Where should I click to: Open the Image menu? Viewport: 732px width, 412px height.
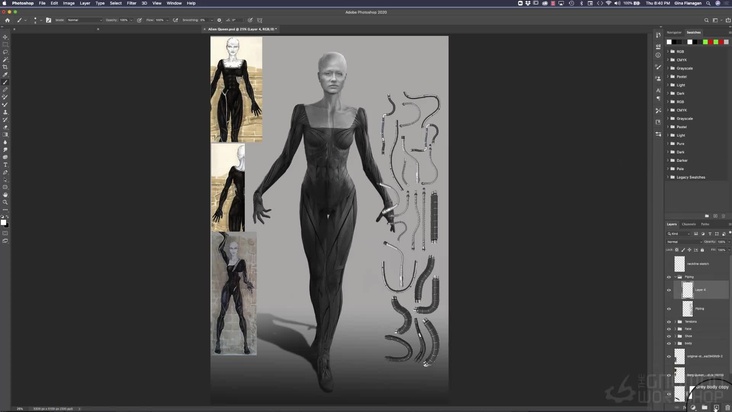69,3
